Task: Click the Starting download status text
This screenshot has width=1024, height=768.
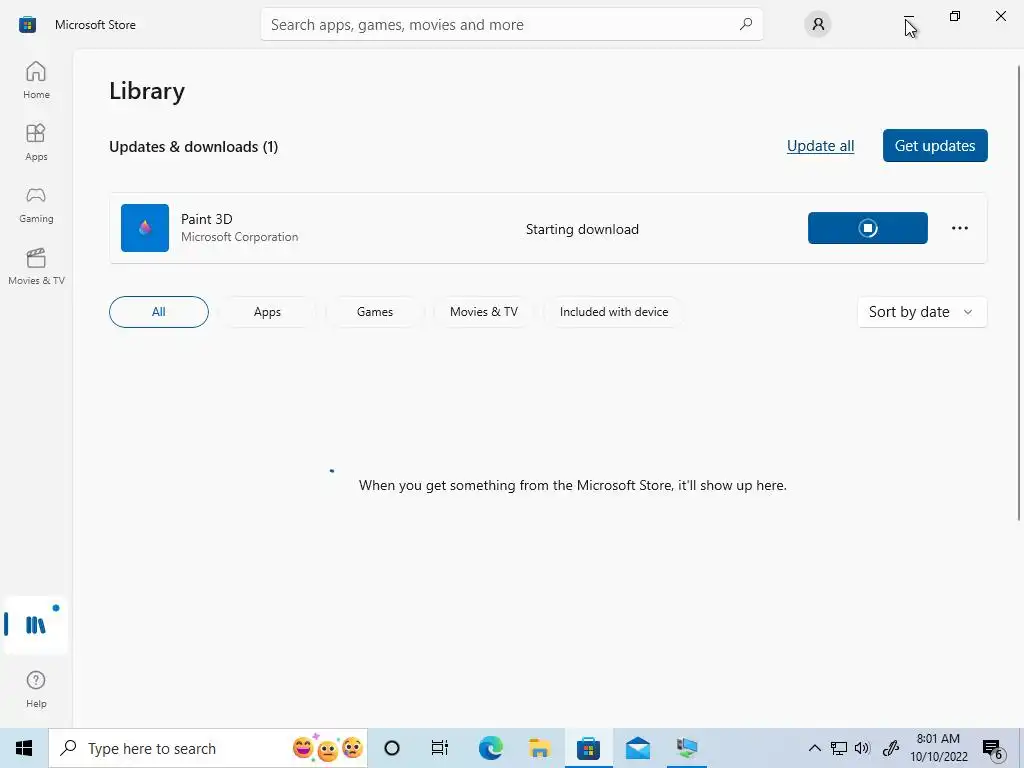Action: 582,229
